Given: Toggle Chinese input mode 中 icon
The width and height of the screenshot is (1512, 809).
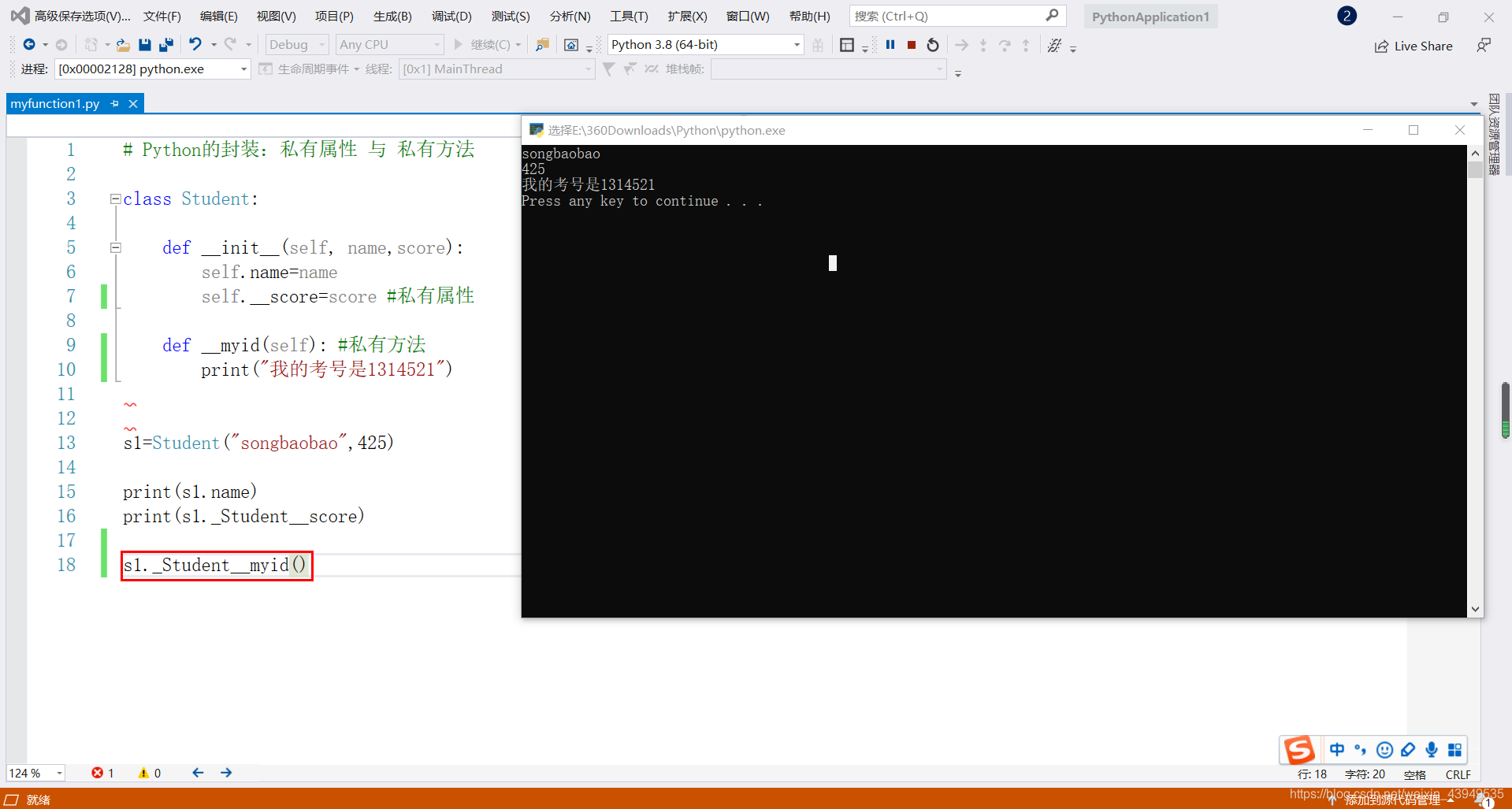Looking at the screenshot, I should [x=1337, y=749].
